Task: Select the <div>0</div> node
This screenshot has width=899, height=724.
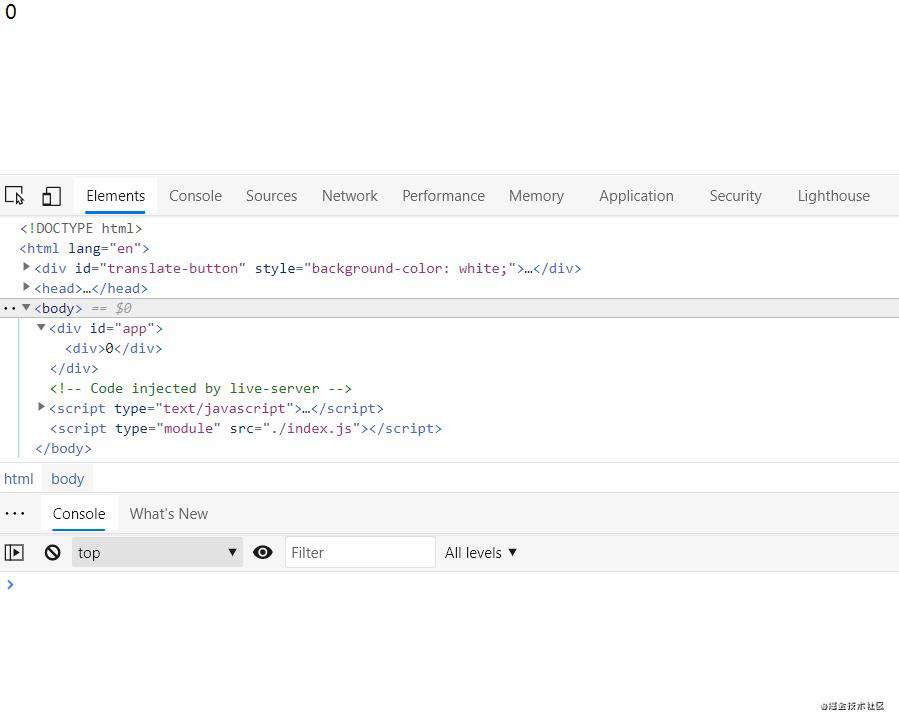Action: click(x=114, y=348)
